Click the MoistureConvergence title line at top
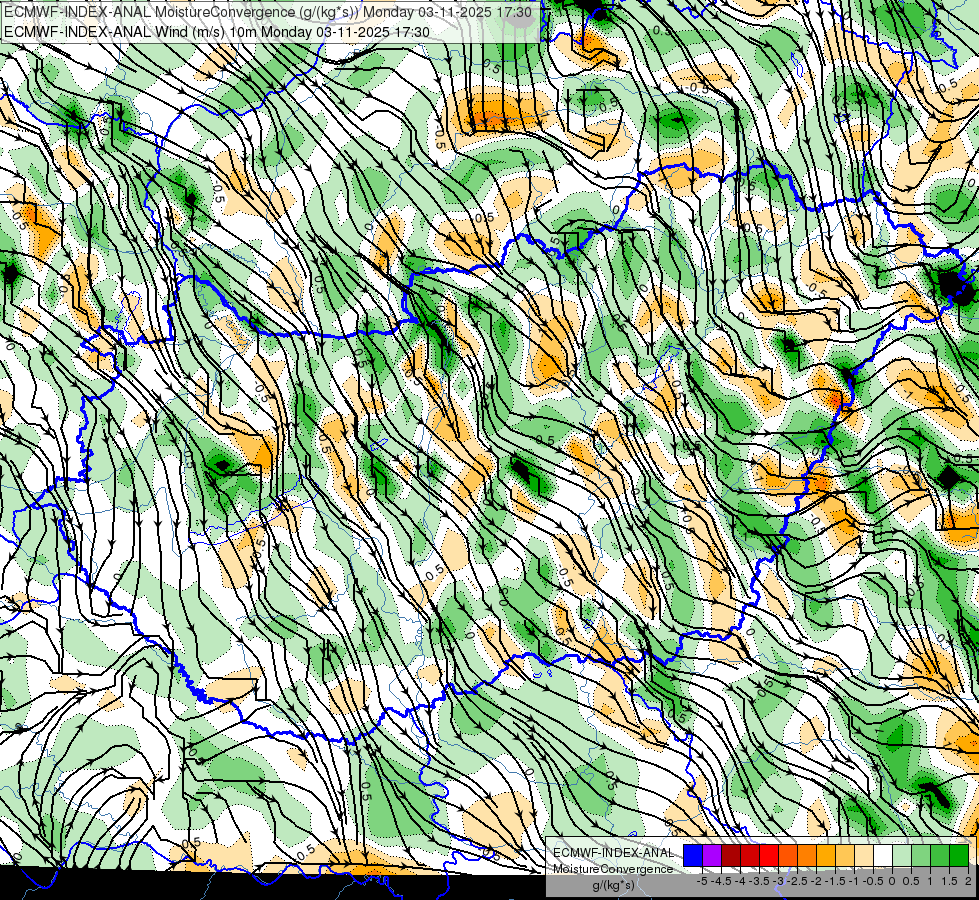The image size is (979, 900). pyautogui.click(x=268, y=12)
